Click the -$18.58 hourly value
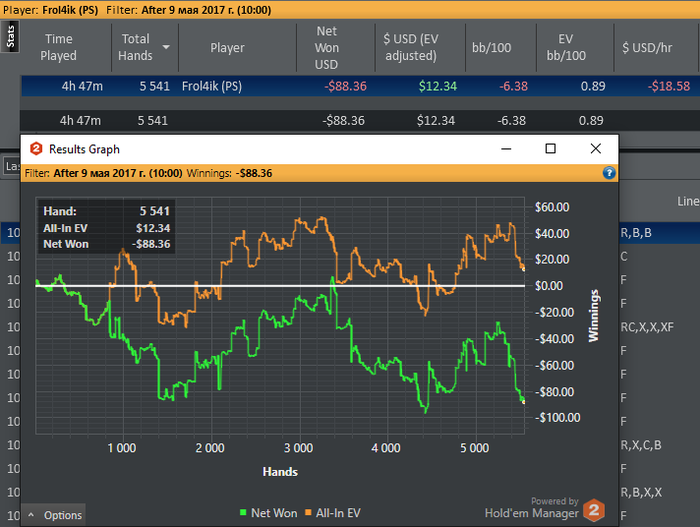The height and width of the screenshot is (527, 700). (x=669, y=86)
